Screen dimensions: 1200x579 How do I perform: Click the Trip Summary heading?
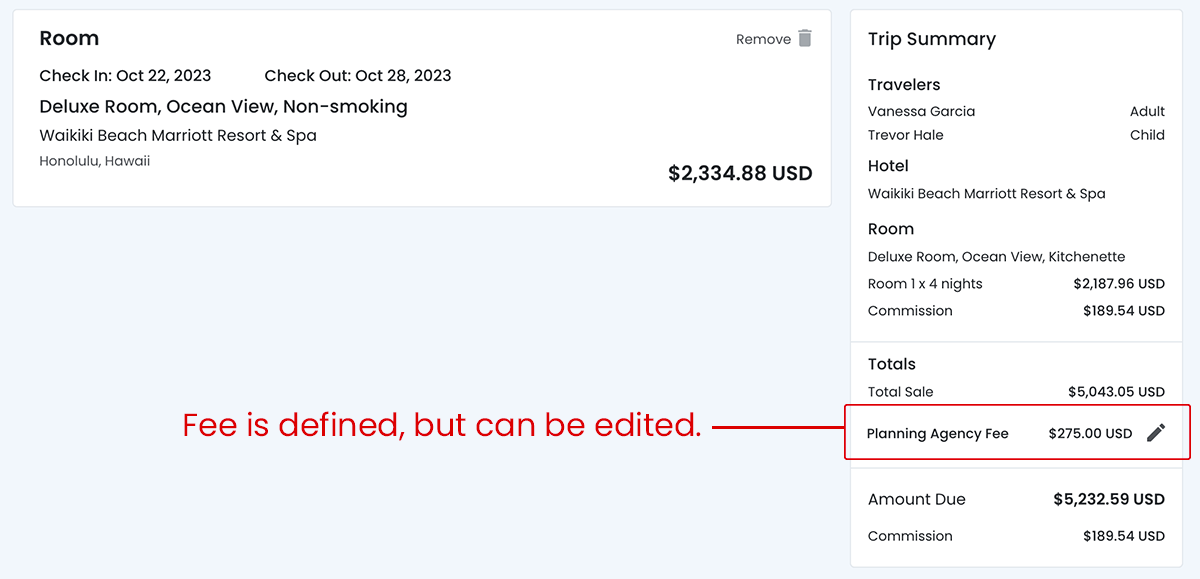coord(931,39)
